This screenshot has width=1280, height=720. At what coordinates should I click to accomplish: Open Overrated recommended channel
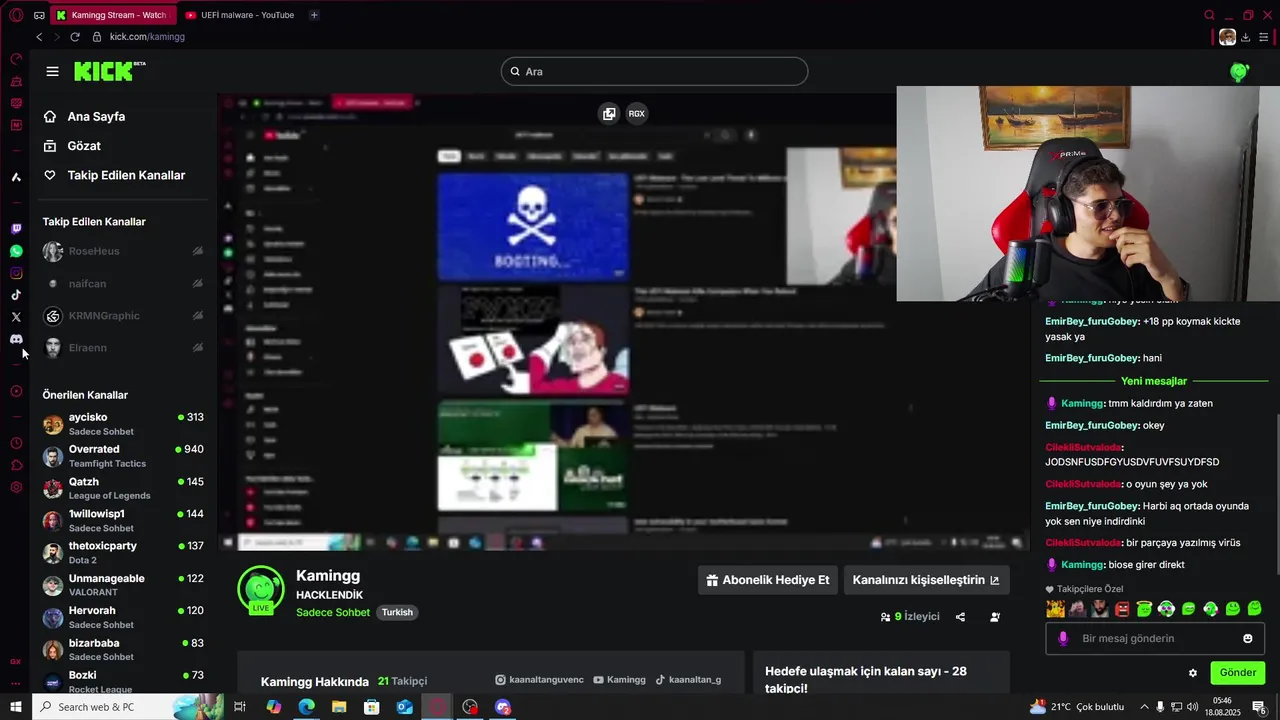pos(123,456)
